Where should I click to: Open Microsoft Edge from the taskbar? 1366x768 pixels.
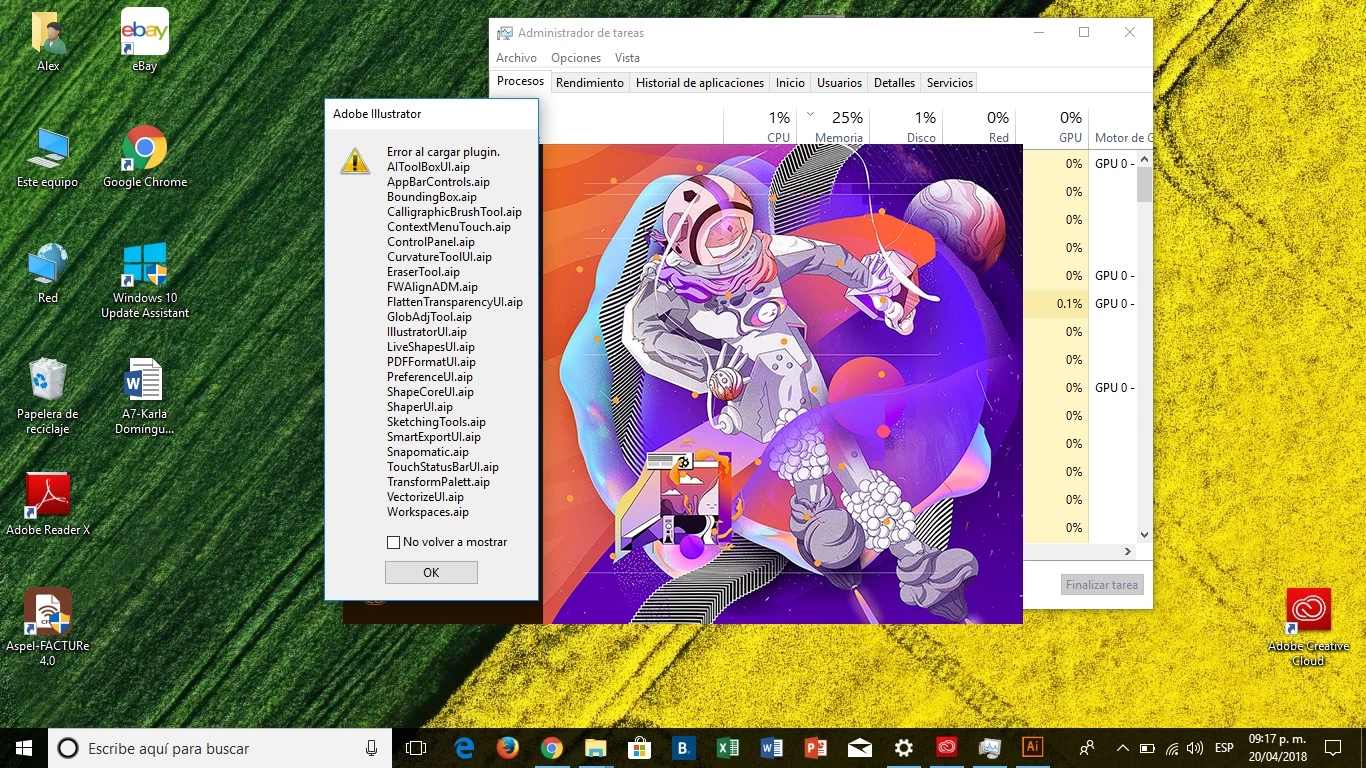click(464, 748)
